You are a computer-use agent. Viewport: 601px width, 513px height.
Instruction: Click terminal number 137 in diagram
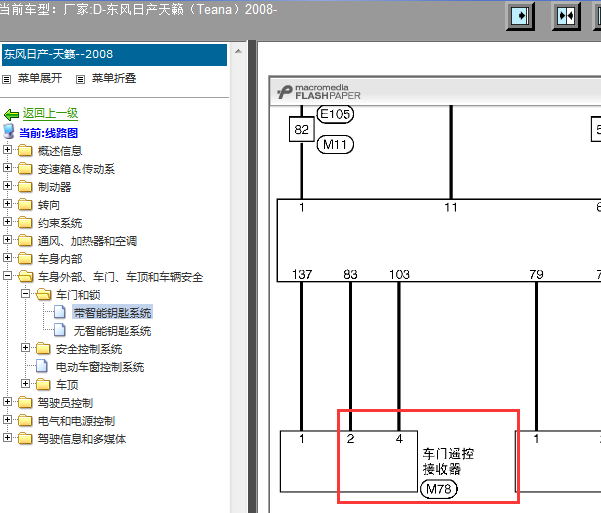click(x=302, y=275)
